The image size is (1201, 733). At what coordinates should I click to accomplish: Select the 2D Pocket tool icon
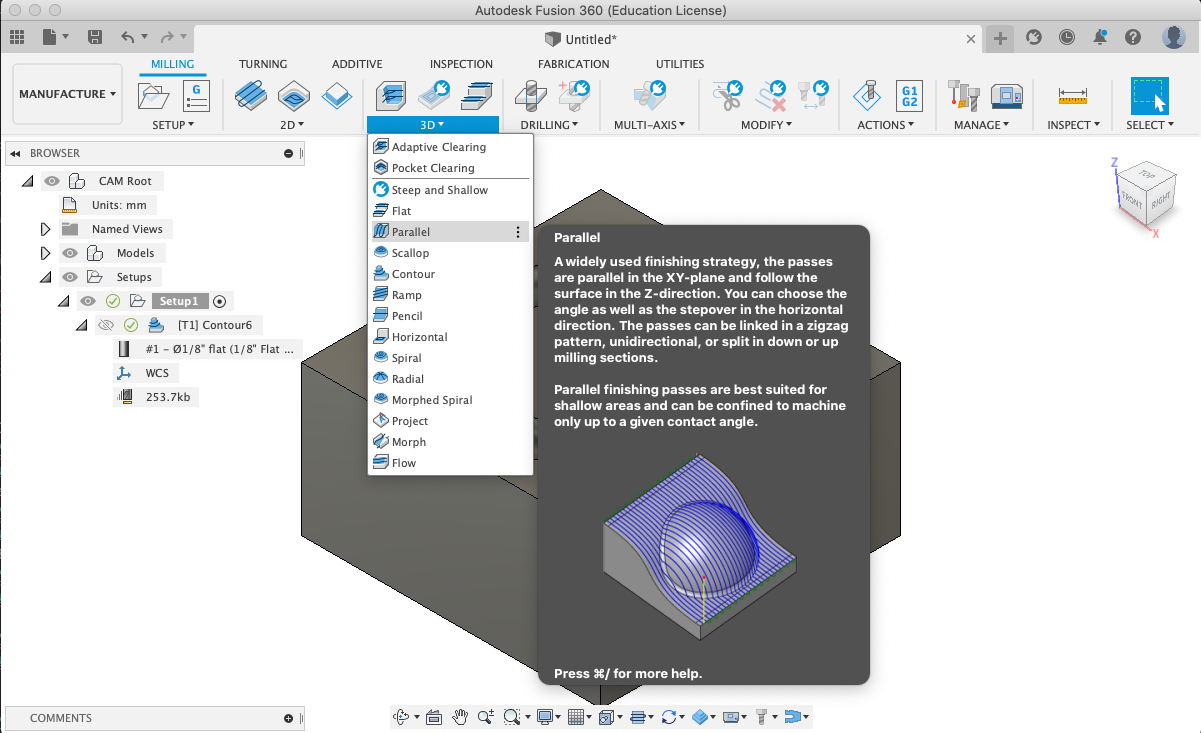pos(293,96)
